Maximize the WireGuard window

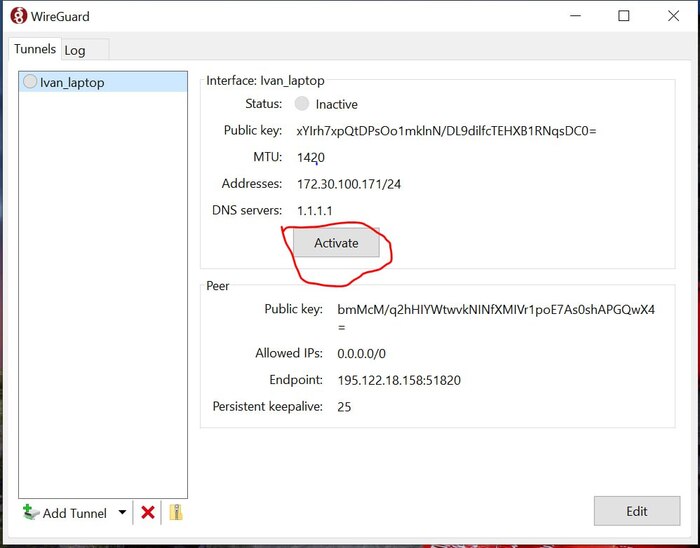pos(624,16)
